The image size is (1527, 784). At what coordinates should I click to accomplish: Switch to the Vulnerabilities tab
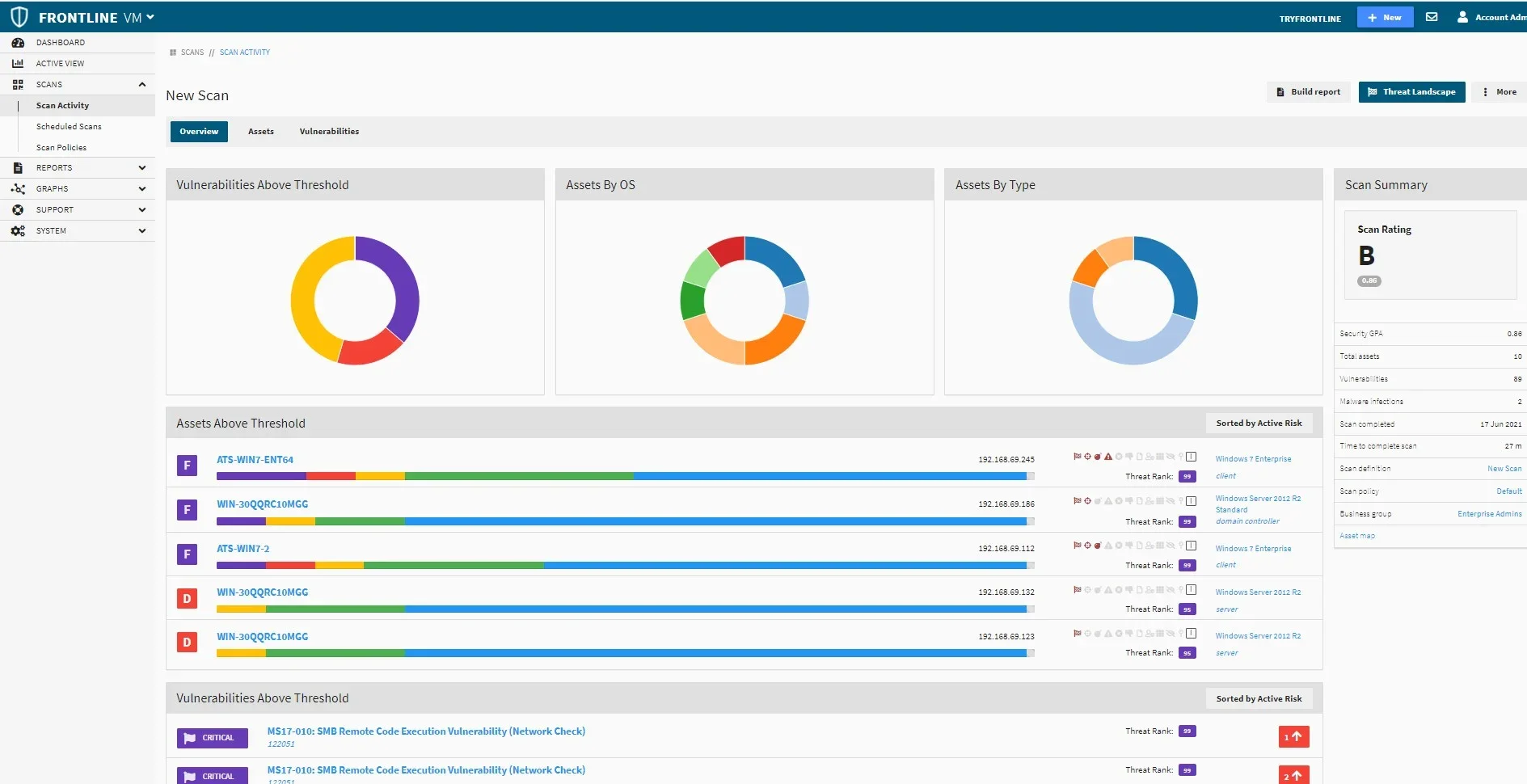(x=329, y=132)
